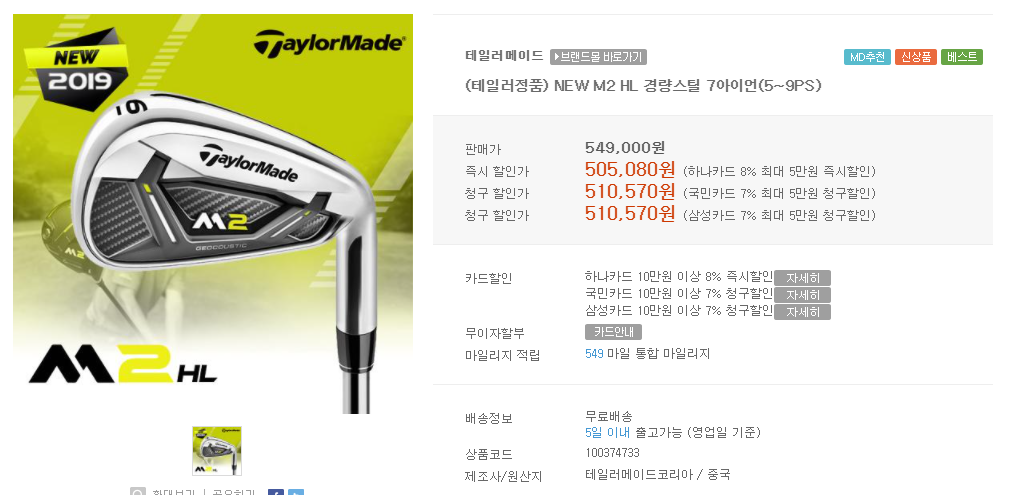Open the 테일러메이드 brand name link
This screenshot has width=1025, height=495.
coord(504,56)
